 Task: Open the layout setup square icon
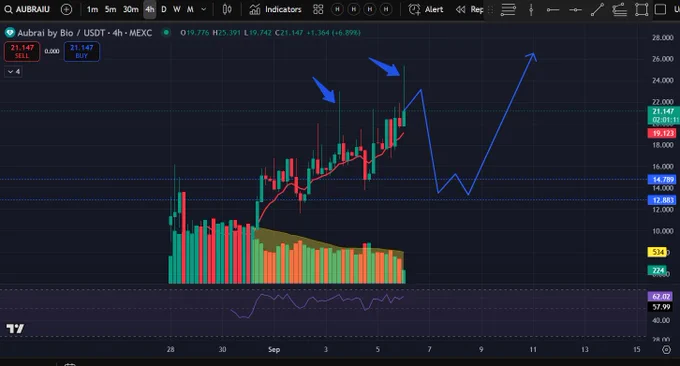tap(660, 9)
